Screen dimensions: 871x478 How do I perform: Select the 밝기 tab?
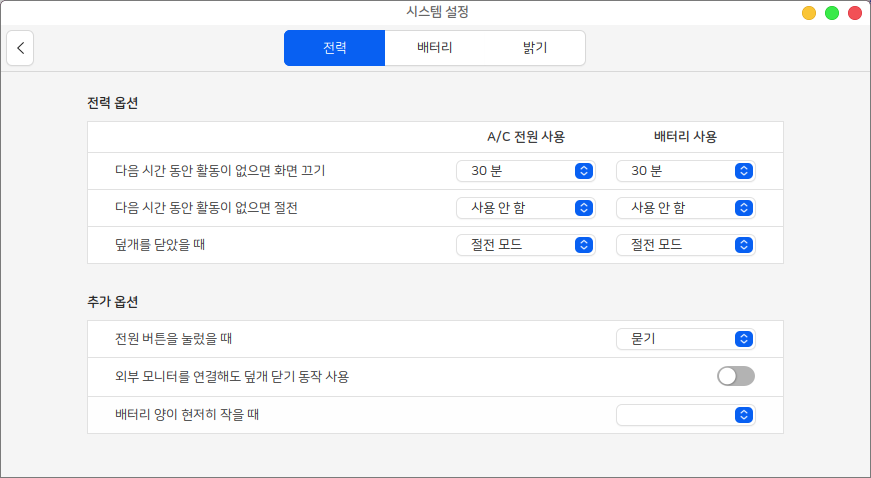click(535, 48)
